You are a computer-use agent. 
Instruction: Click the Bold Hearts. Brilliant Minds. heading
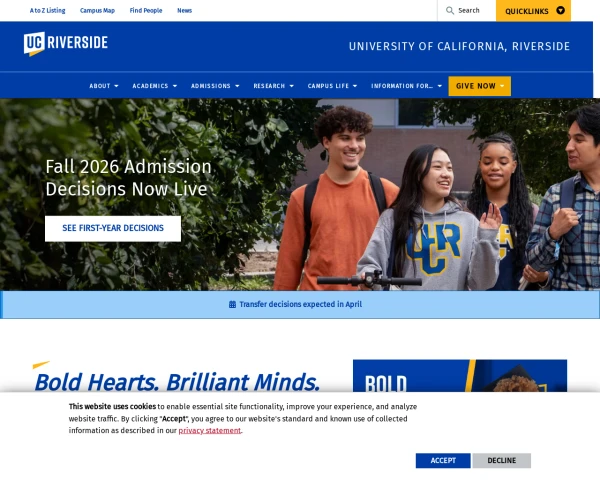pos(177,382)
